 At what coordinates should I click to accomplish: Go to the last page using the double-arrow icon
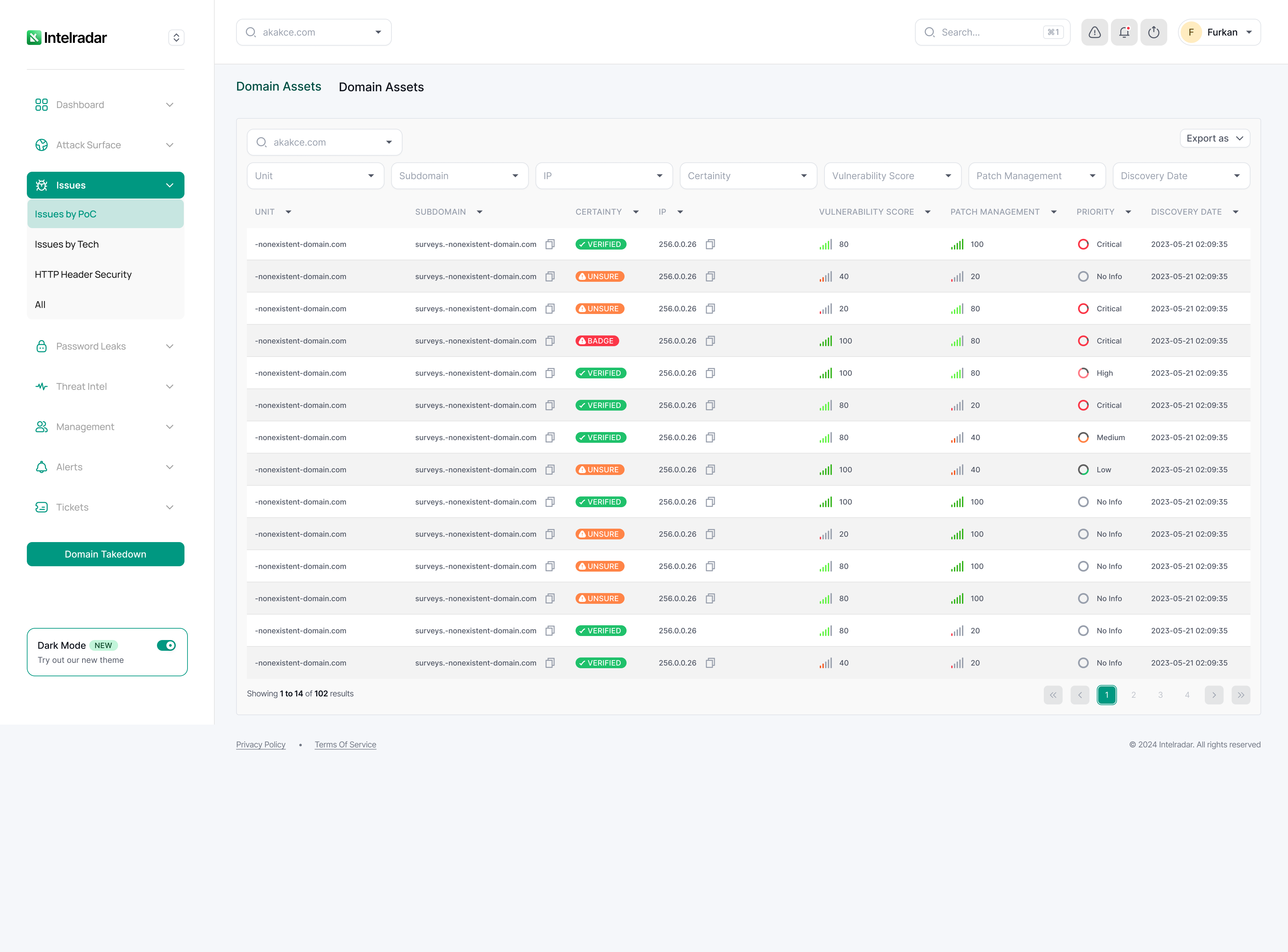coord(1240,695)
